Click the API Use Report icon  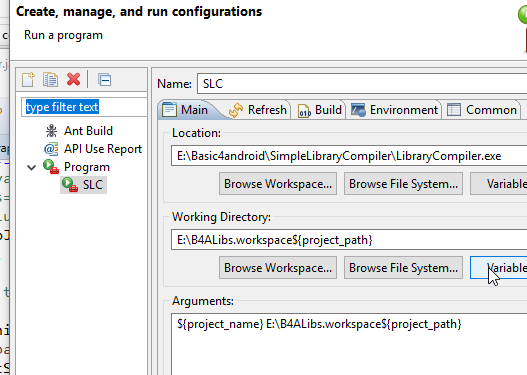51,149
